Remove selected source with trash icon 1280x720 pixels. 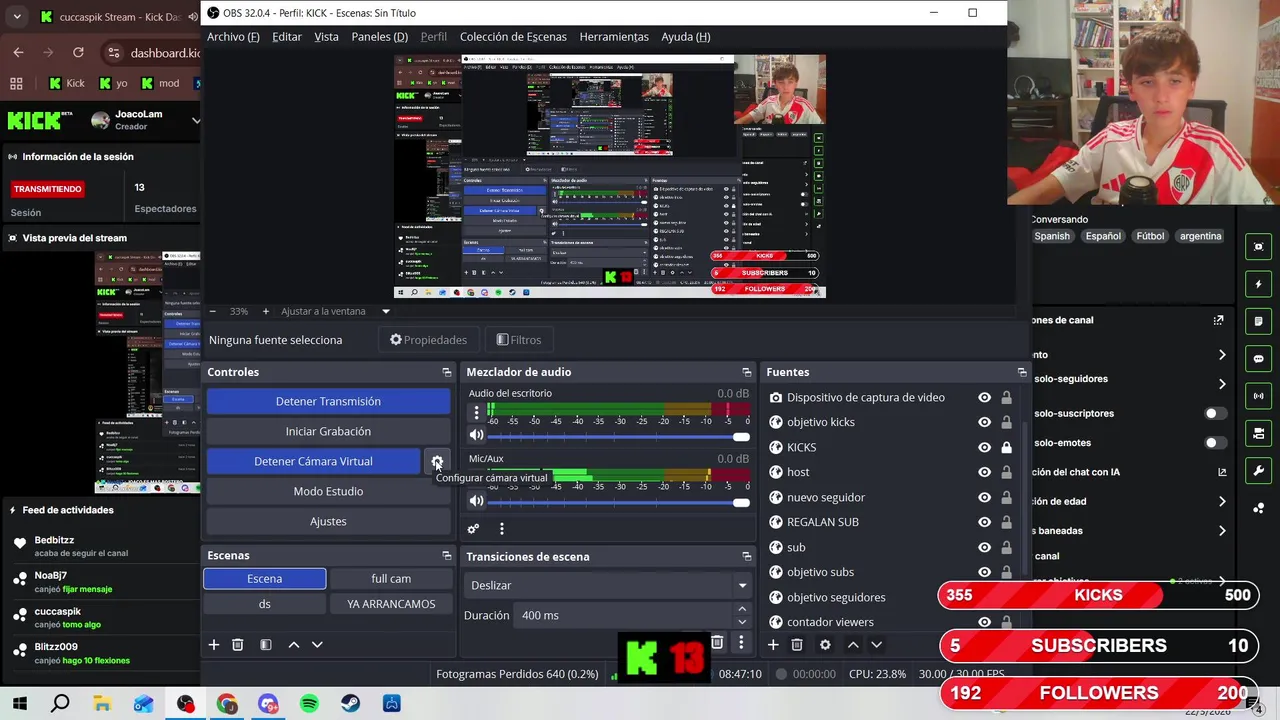797,645
